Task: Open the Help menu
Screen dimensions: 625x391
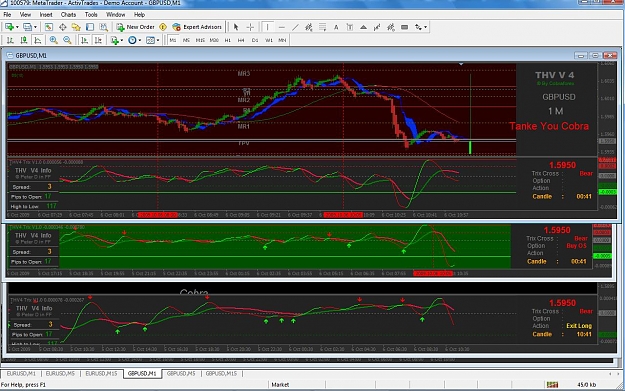Action: (139, 15)
